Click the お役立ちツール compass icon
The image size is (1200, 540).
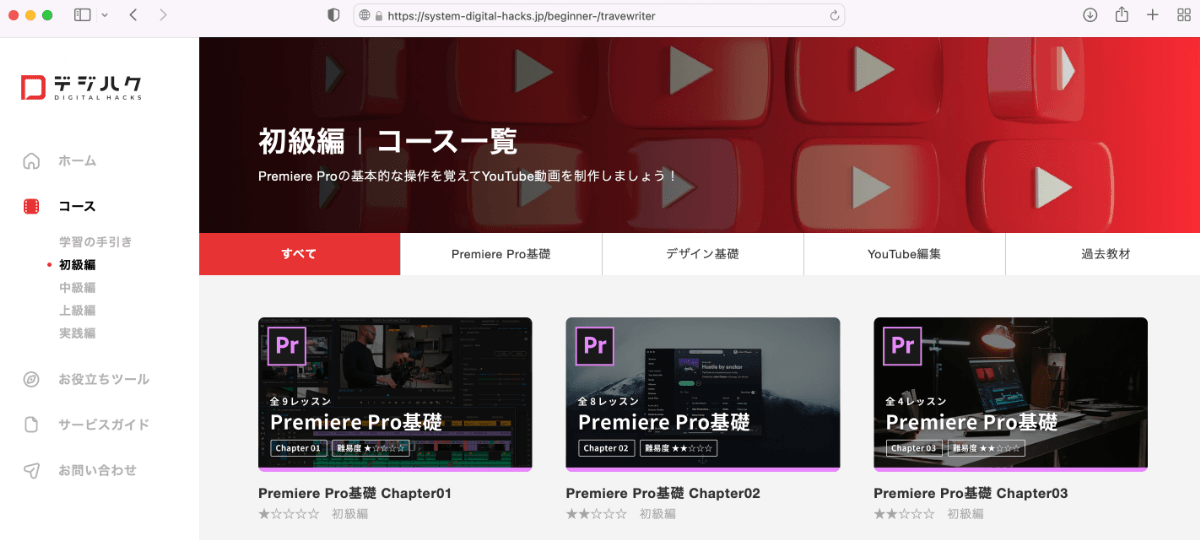pos(32,380)
